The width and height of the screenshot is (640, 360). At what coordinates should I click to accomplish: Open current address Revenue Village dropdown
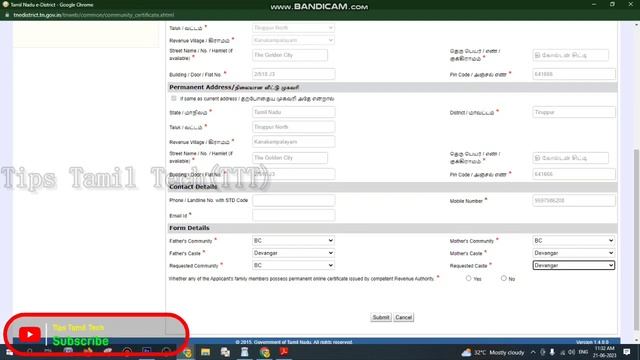pos(293,40)
